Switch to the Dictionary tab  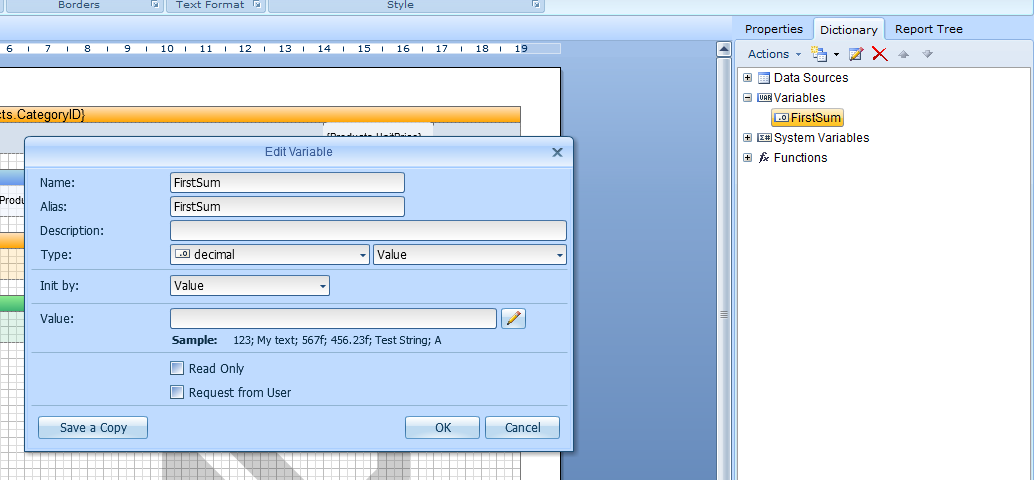pos(848,30)
